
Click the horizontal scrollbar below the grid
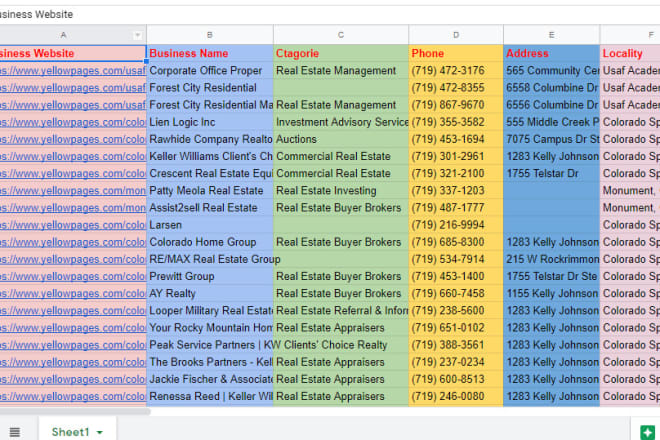tap(74, 411)
